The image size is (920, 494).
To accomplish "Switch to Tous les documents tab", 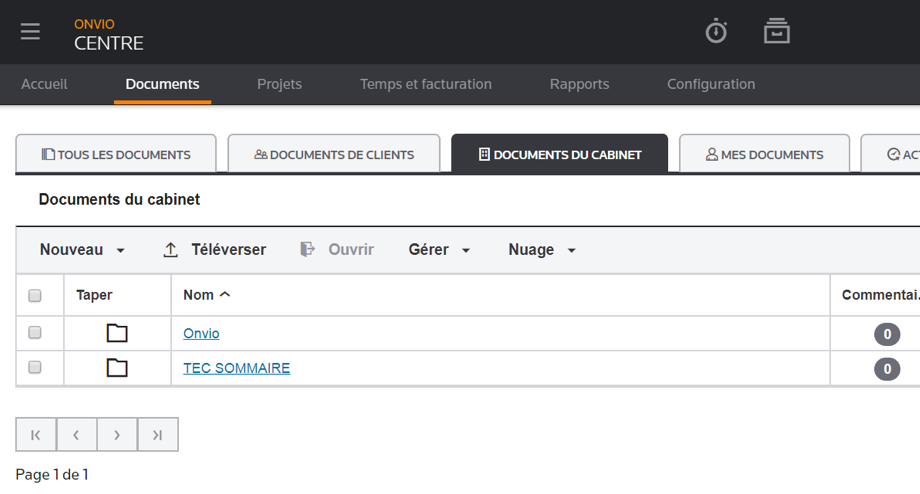I will (x=116, y=154).
